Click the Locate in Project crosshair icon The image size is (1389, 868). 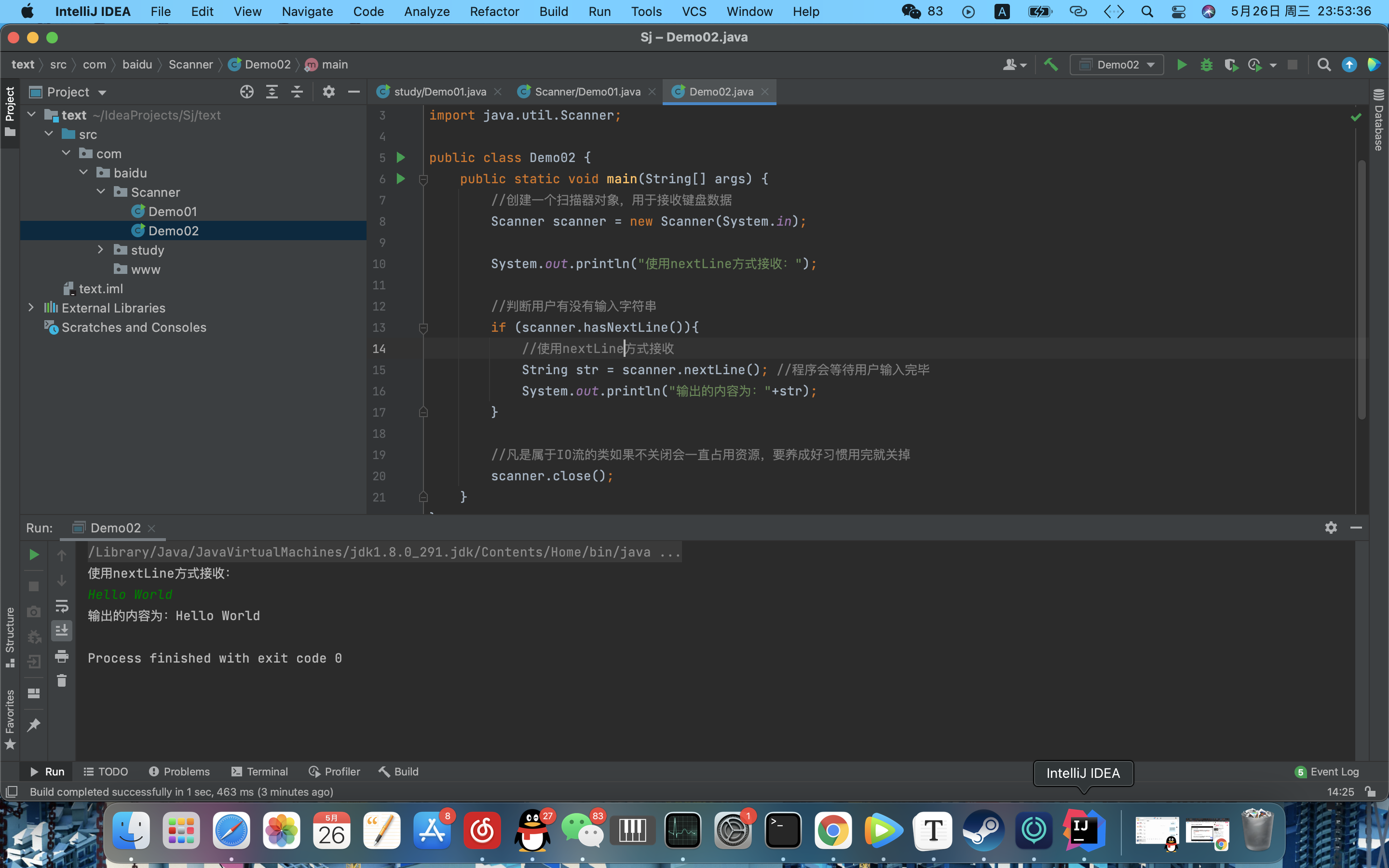click(x=247, y=92)
